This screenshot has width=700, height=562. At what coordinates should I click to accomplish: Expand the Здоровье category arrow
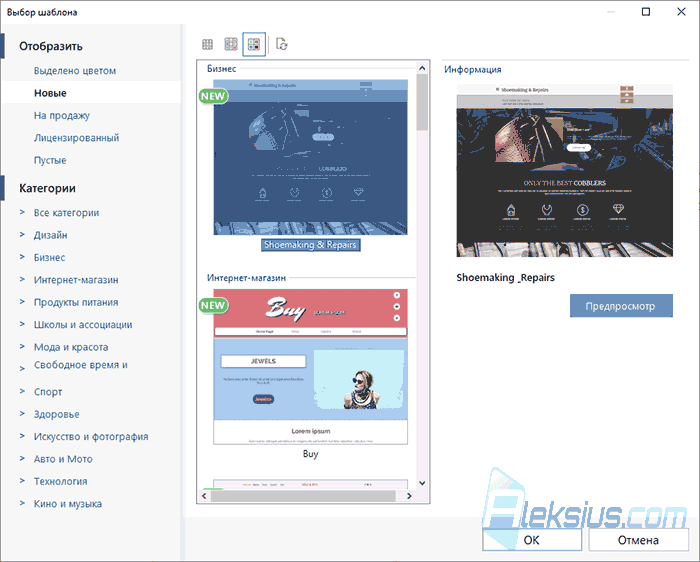click(22, 413)
